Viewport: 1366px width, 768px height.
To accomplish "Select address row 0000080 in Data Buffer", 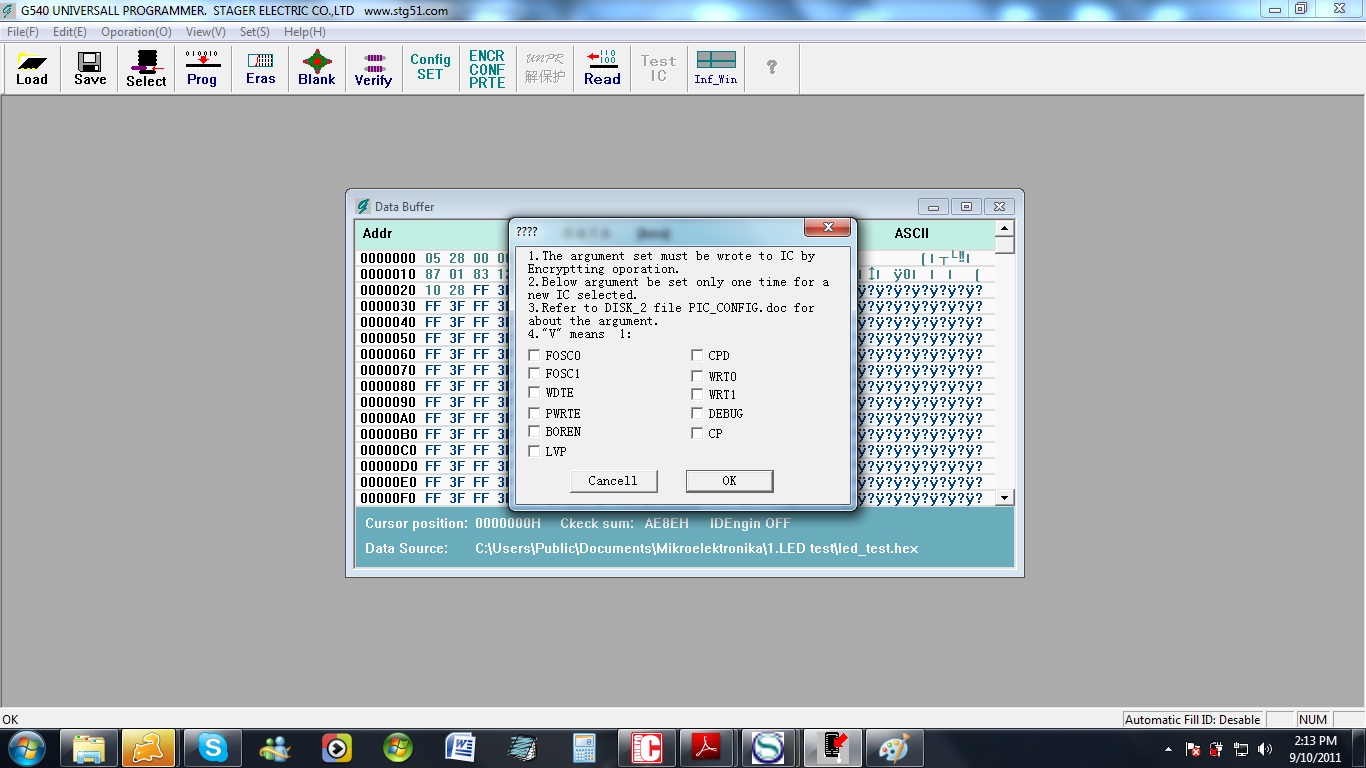I will (x=388, y=386).
